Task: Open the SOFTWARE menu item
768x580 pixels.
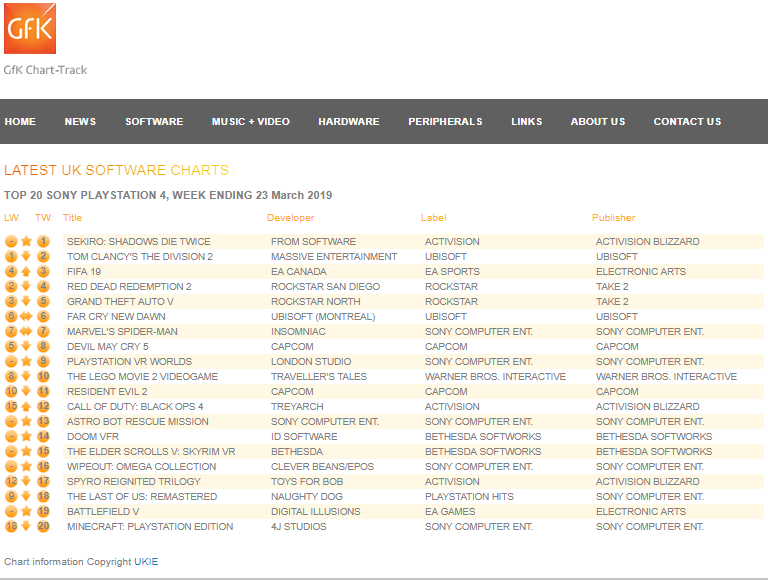Action: click(154, 121)
